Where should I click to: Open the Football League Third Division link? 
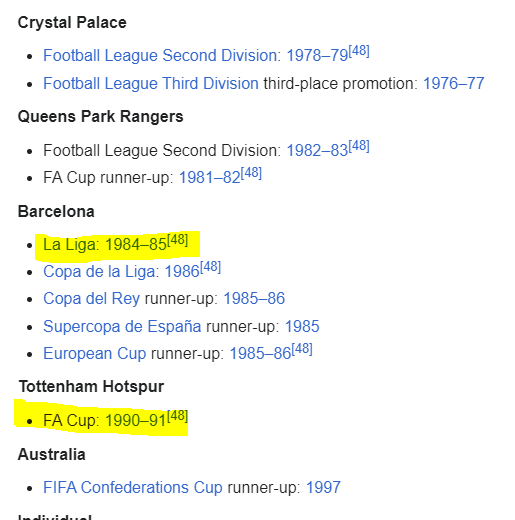[151, 83]
